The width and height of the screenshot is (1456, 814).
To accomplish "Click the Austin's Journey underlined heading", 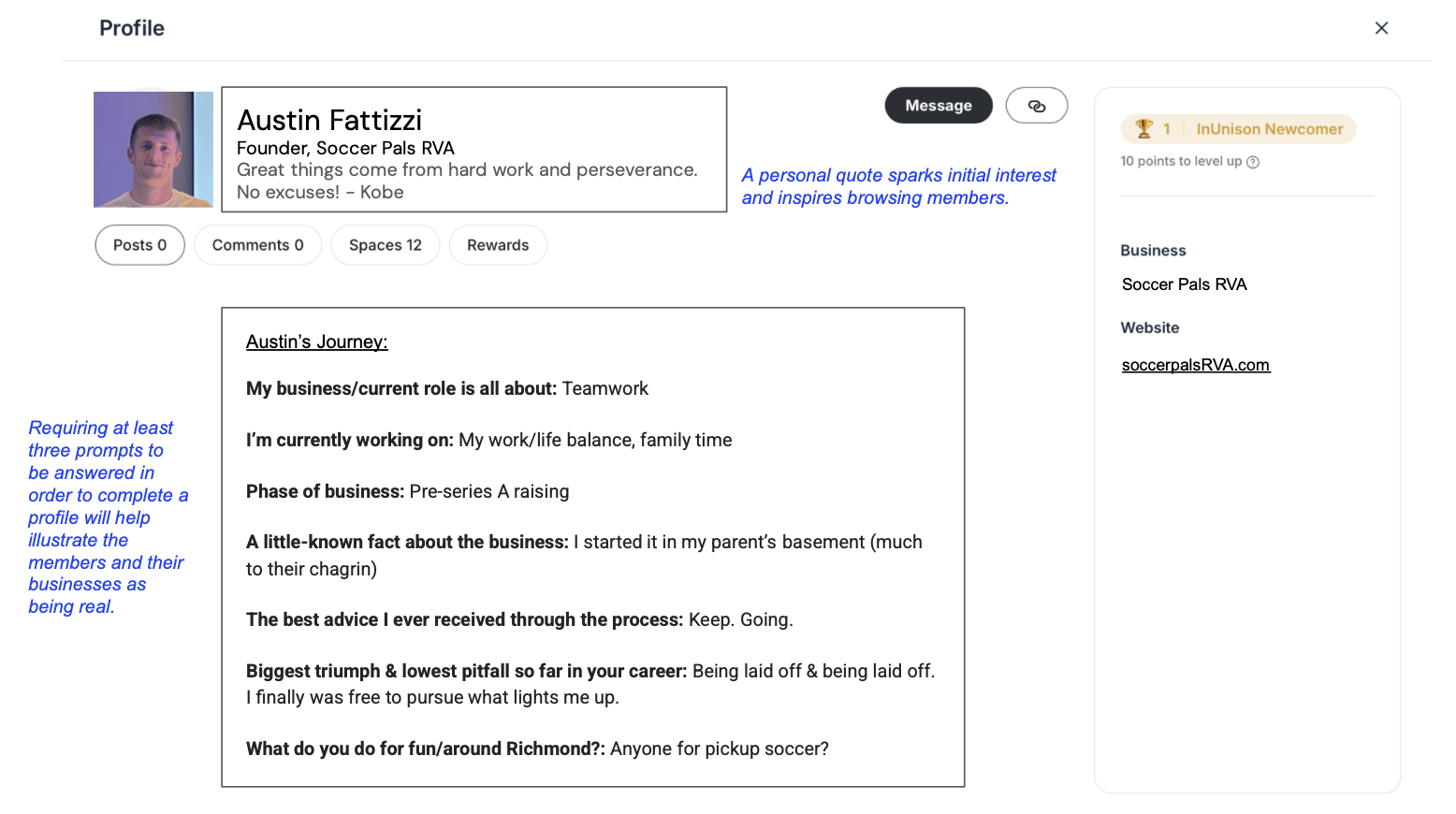I will (316, 342).
